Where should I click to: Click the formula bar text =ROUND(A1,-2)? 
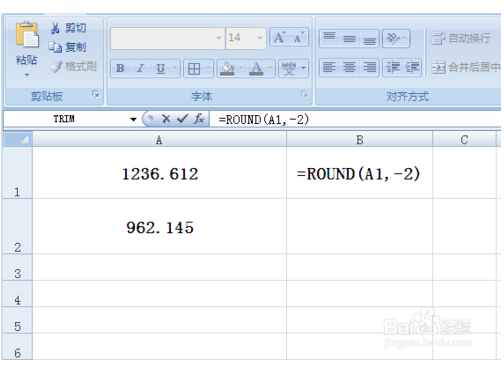point(264,120)
